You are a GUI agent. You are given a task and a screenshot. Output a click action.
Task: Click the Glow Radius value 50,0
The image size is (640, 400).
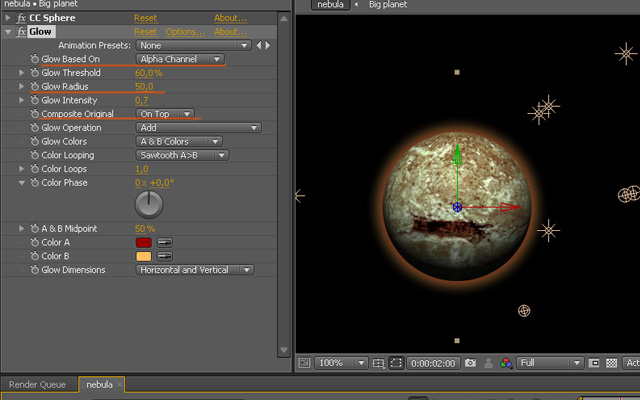point(144,87)
